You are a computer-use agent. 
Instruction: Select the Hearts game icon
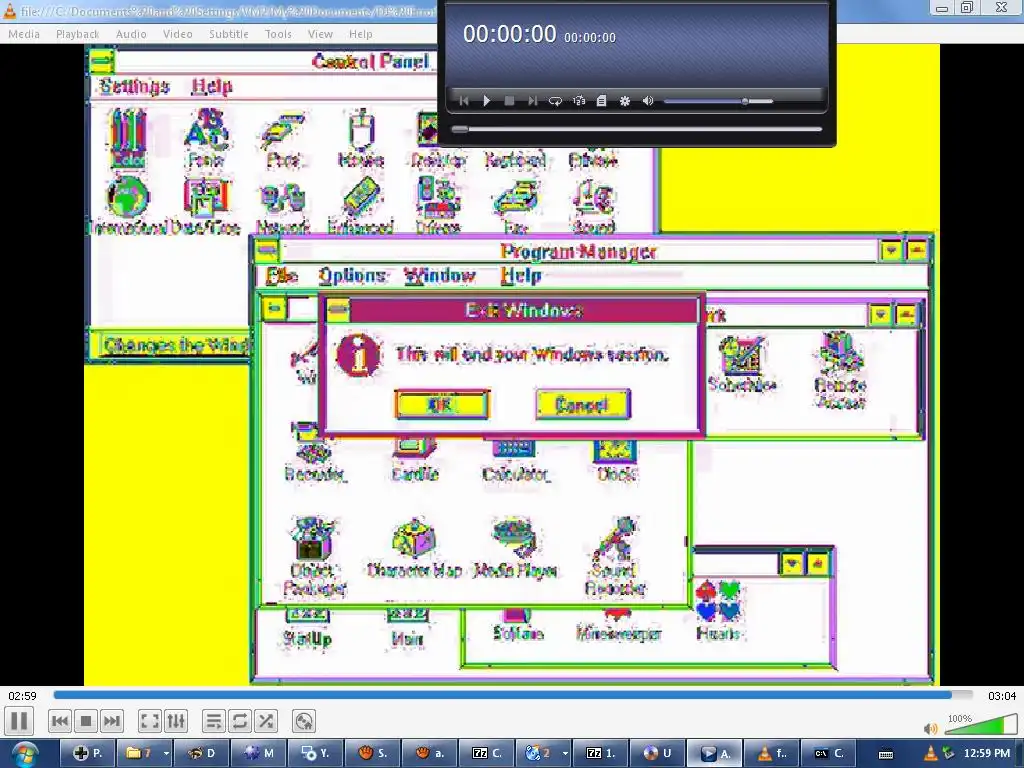(718, 610)
